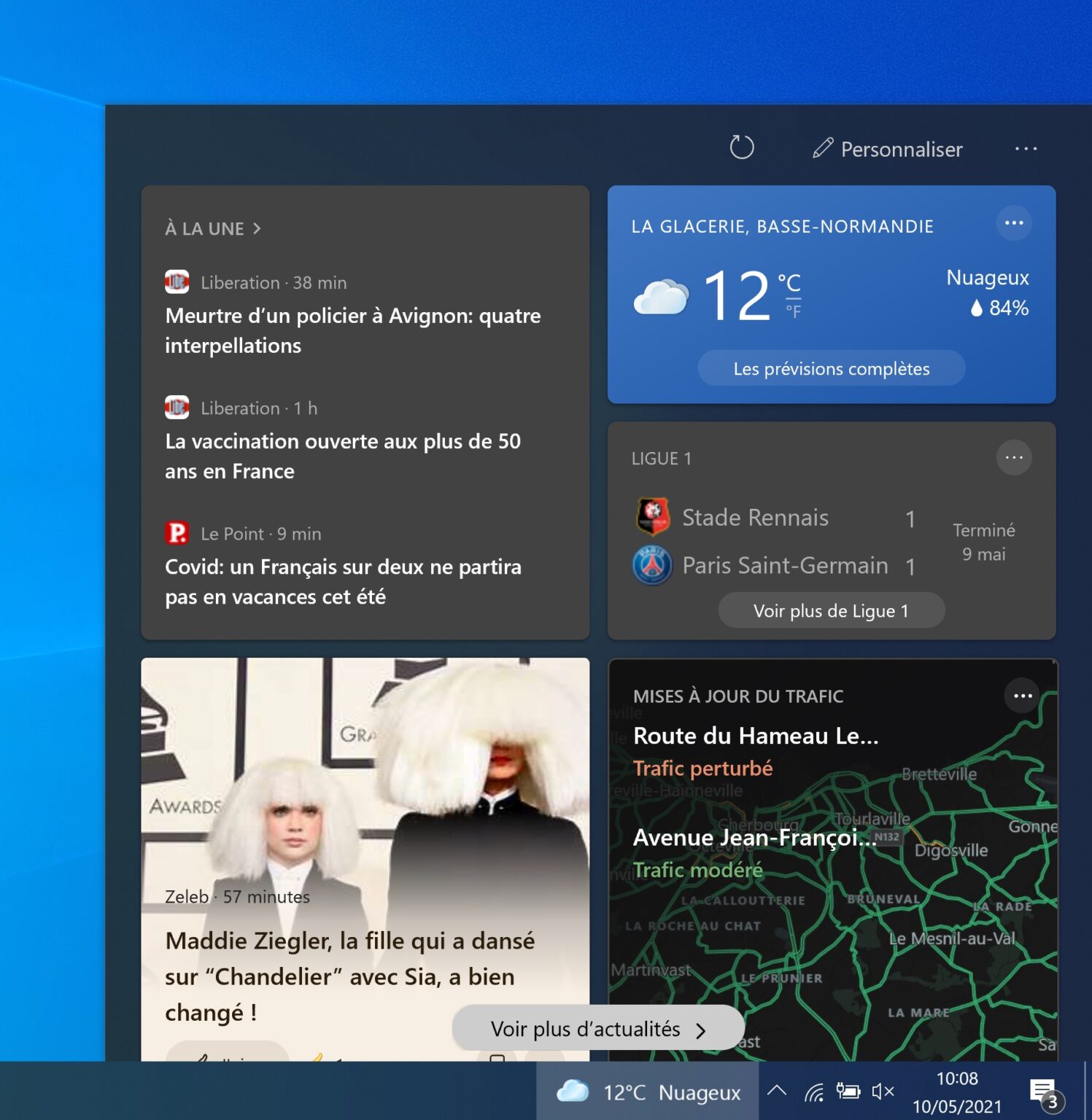
Task: Refresh the news feed
Action: [x=741, y=148]
